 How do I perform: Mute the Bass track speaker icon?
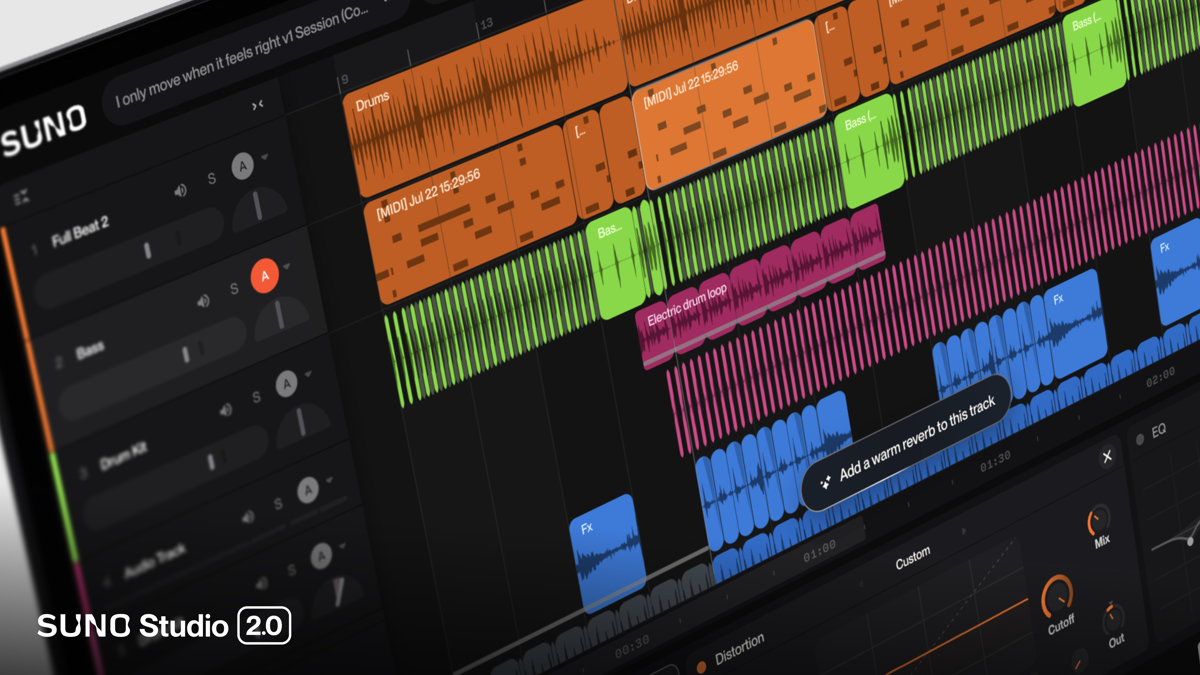click(204, 299)
